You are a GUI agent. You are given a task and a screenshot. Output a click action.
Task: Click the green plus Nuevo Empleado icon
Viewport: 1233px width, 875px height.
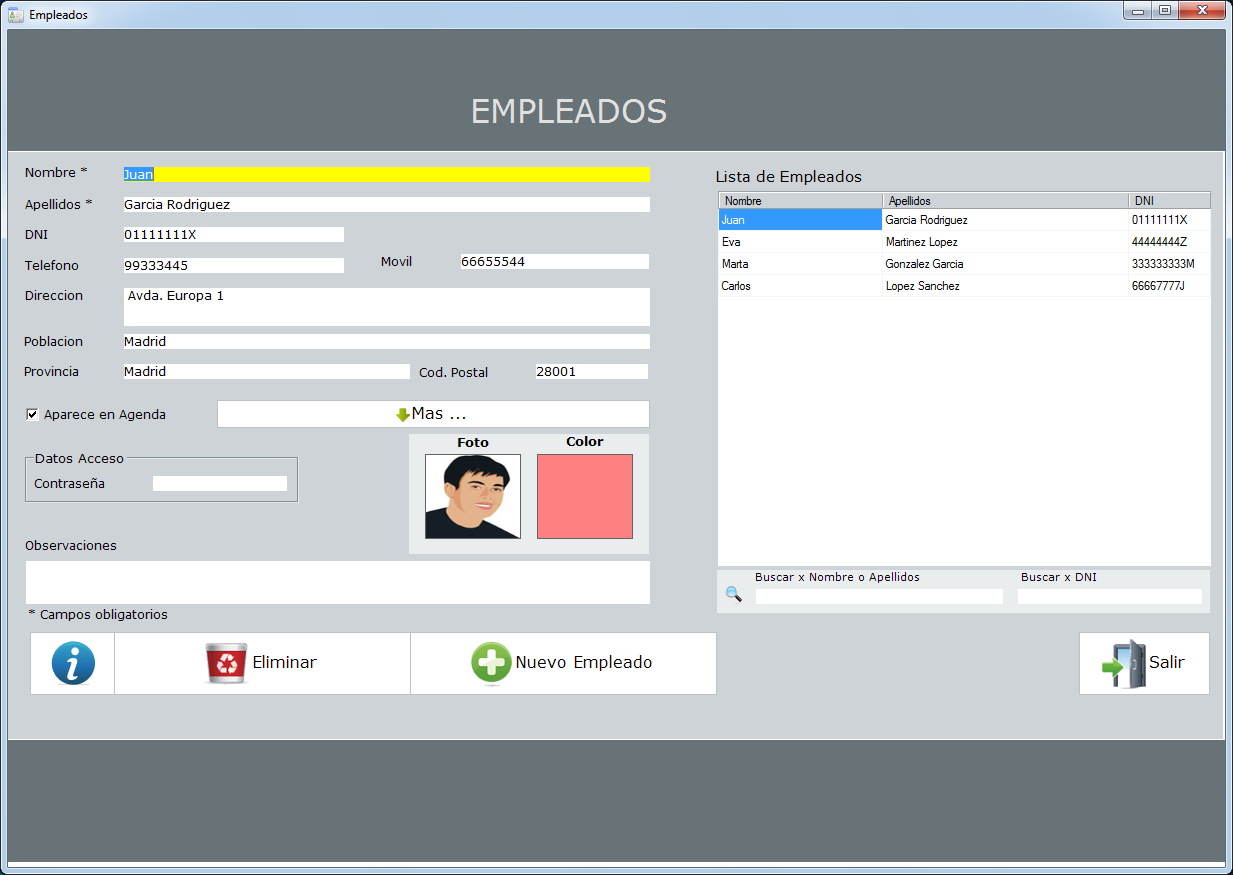[491, 663]
